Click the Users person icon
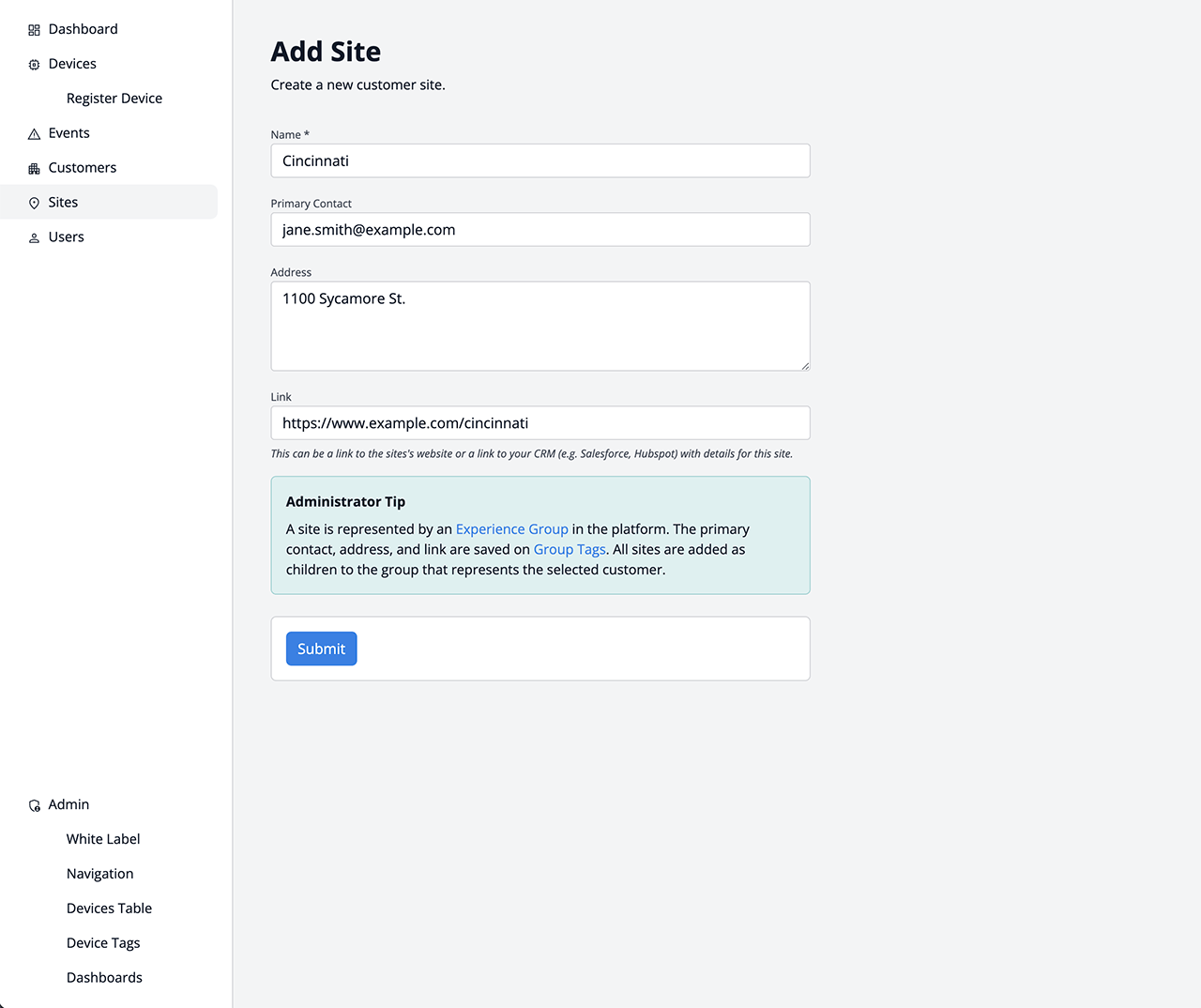The width and height of the screenshot is (1201, 1008). (34, 238)
